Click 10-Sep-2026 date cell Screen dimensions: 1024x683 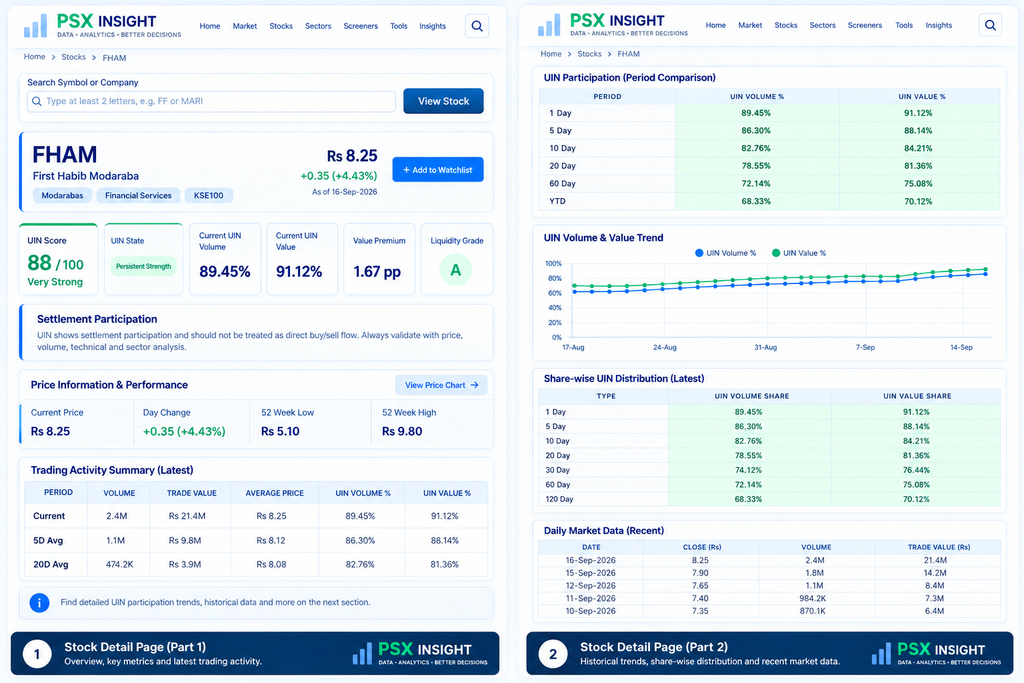pos(590,611)
